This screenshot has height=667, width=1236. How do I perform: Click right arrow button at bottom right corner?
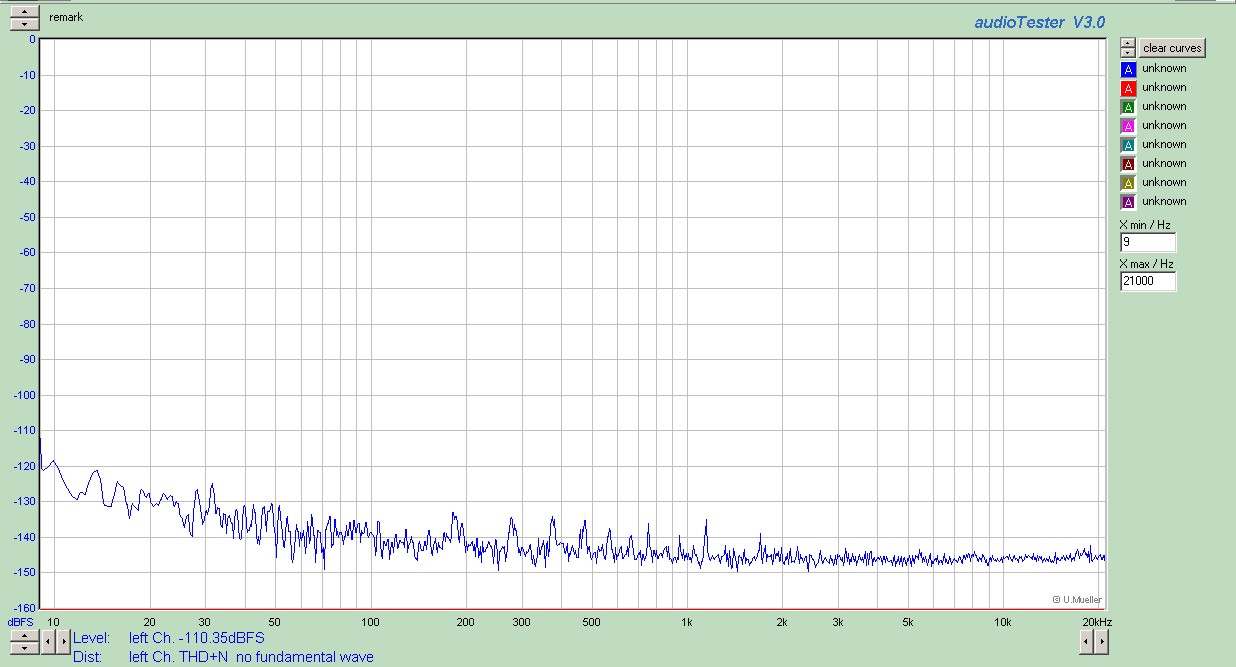tap(1102, 643)
